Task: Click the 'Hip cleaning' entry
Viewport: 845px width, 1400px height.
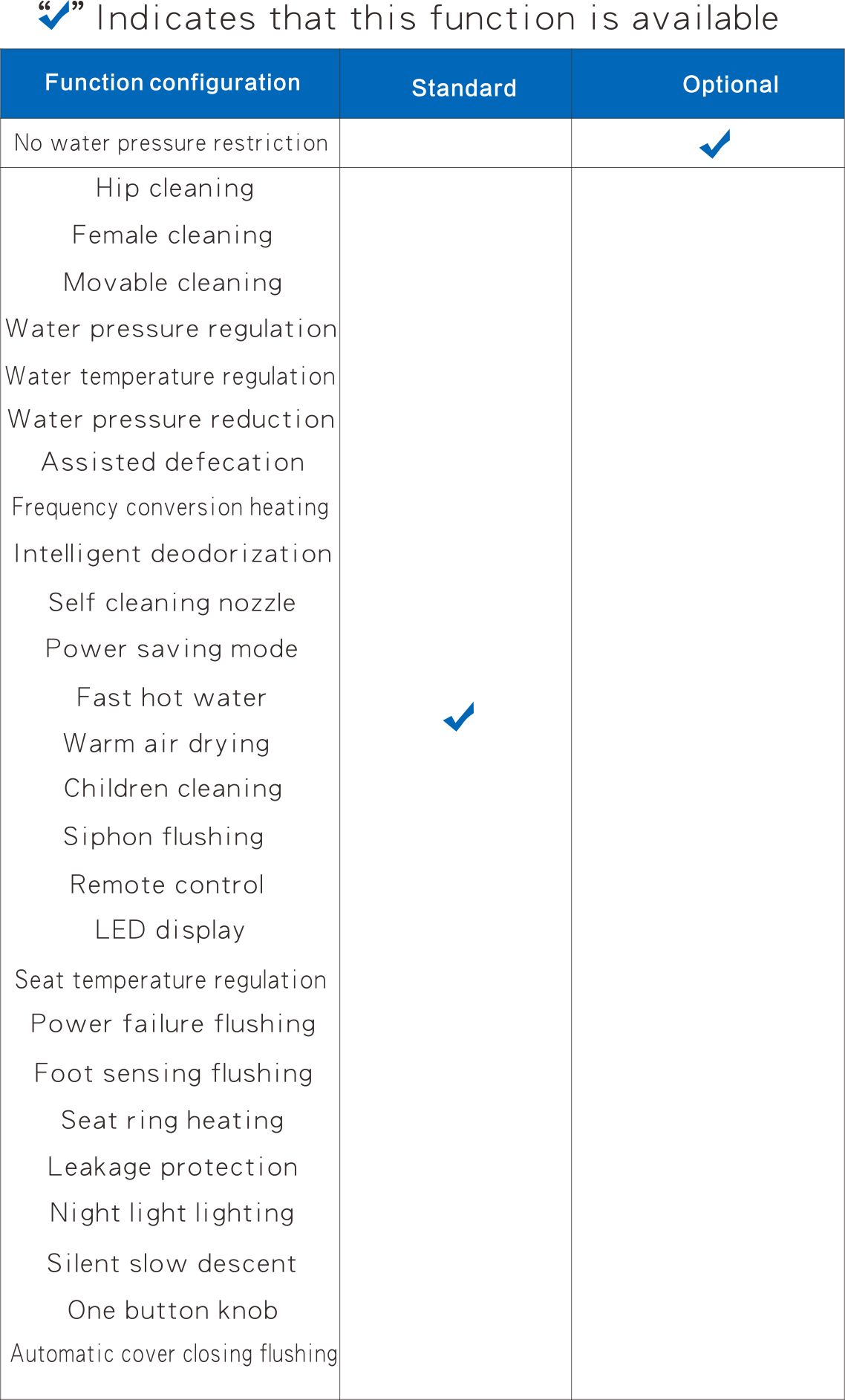Action: tap(175, 189)
